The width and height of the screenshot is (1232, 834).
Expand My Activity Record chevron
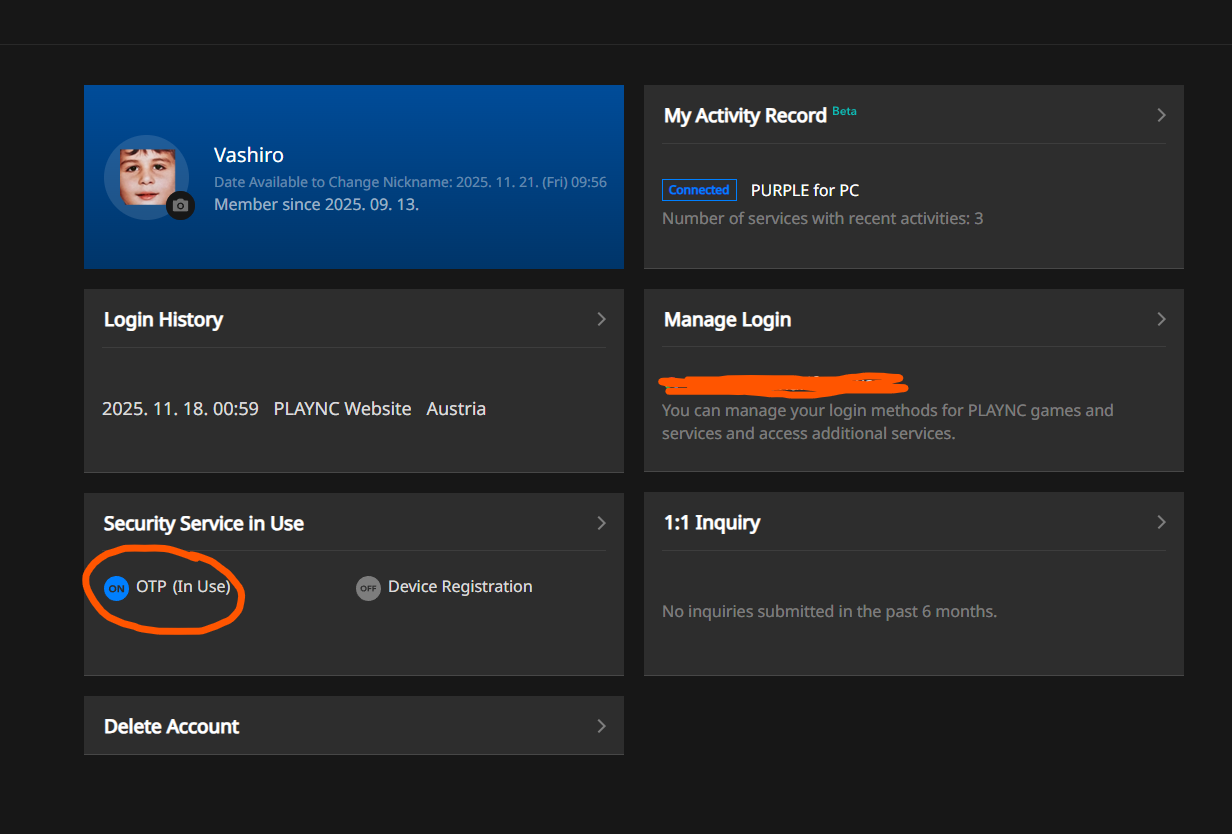coord(1161,115)
